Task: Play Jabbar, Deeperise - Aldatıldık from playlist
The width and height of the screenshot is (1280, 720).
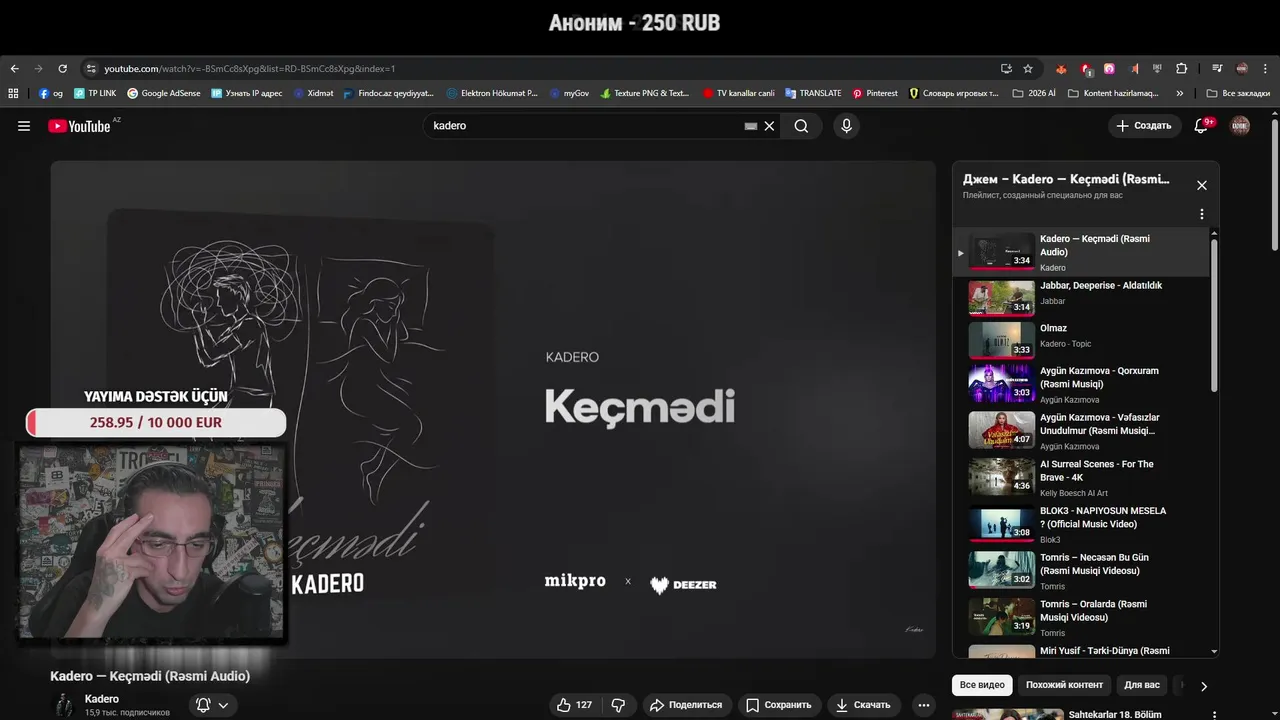Action: [x=1082, y=298]
